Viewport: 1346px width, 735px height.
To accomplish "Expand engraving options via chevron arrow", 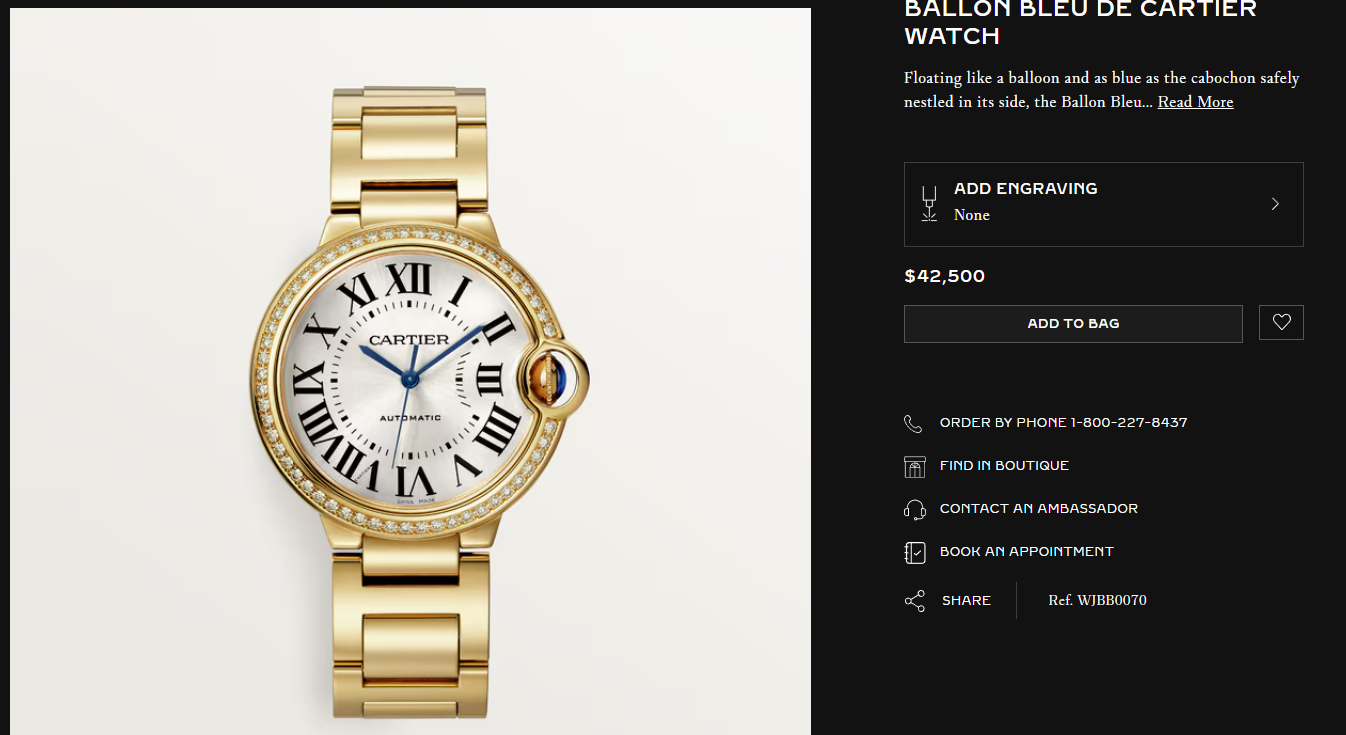I will (1275, 204).
